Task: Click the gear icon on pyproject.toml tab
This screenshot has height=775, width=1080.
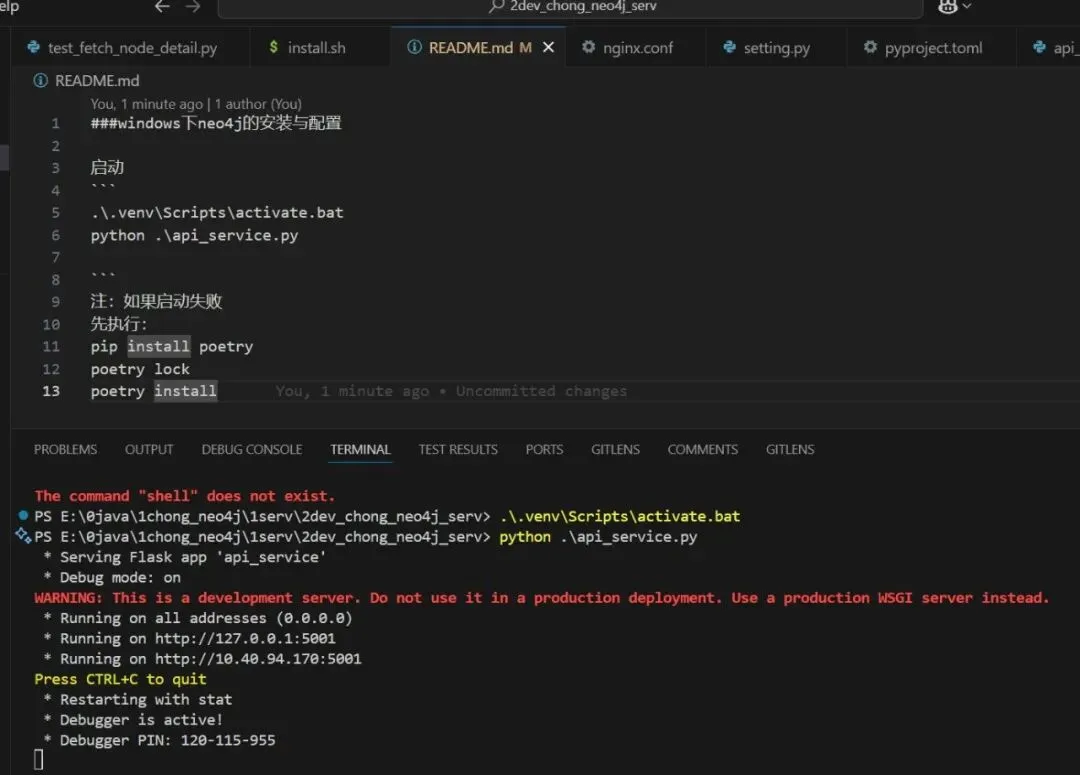Action: [x=871, y=47]
